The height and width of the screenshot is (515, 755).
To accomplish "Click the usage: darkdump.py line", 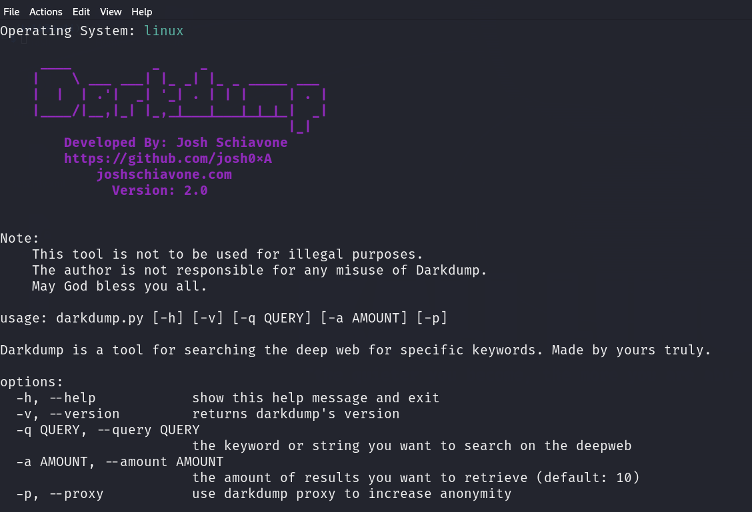I will (x=224, y=318).
